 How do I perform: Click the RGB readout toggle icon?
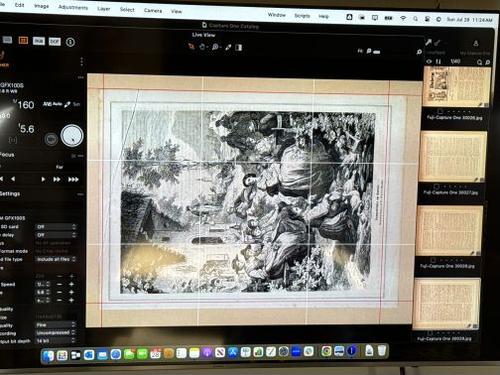tap(39, 41)
